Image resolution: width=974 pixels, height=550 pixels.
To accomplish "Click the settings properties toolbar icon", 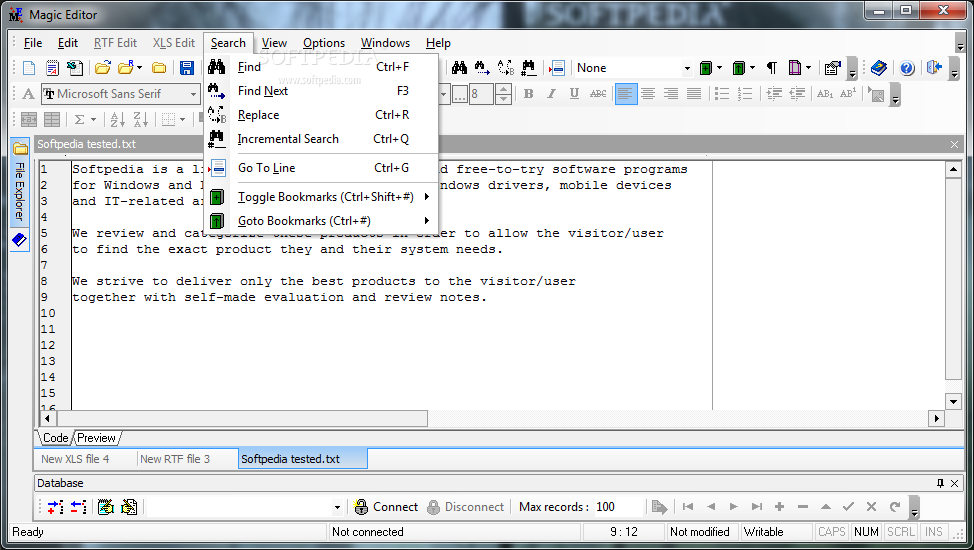I will click(x=832, y=68).
